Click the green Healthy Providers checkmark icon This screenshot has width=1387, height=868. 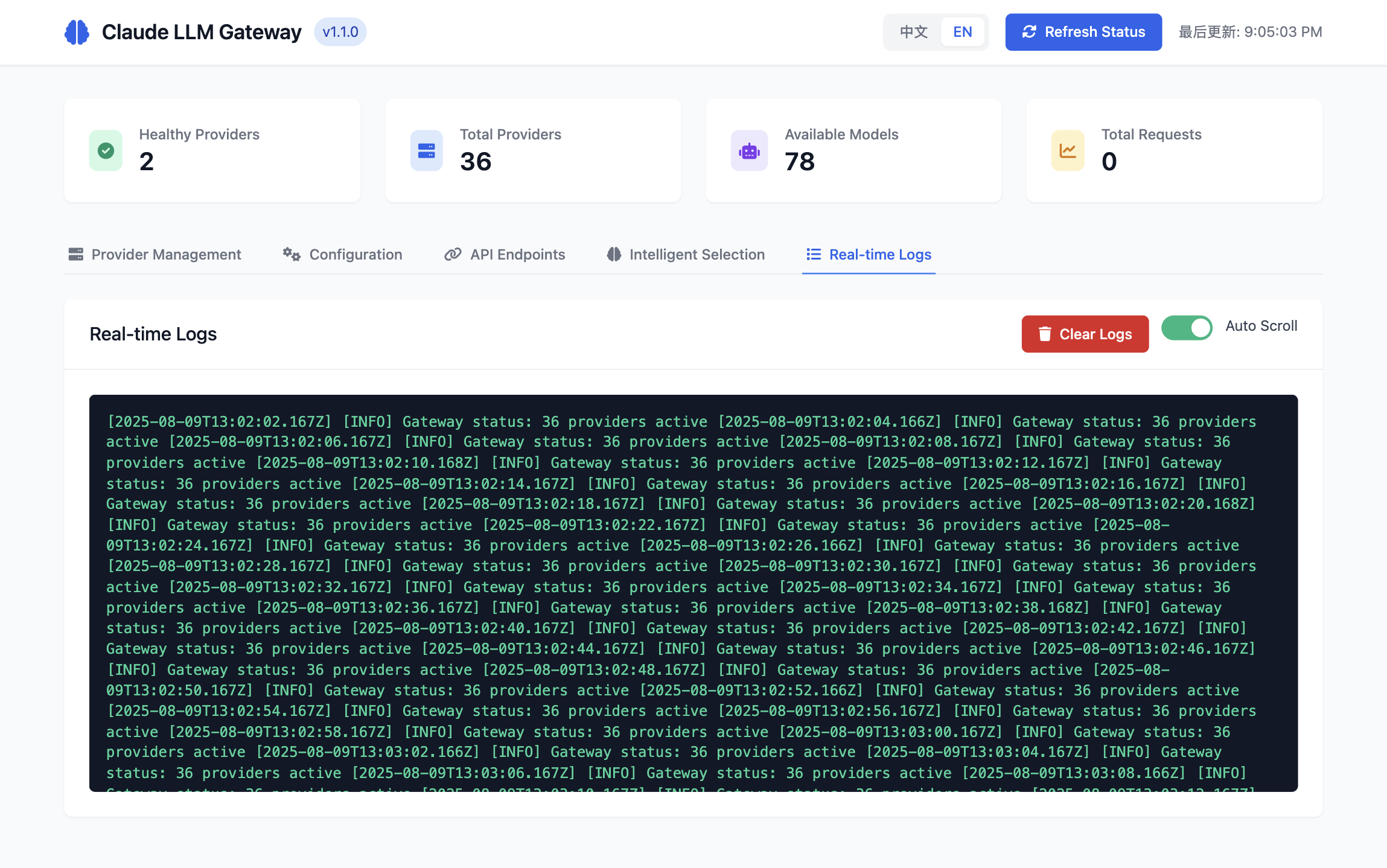pyautogui.click(x=106, y=150)
